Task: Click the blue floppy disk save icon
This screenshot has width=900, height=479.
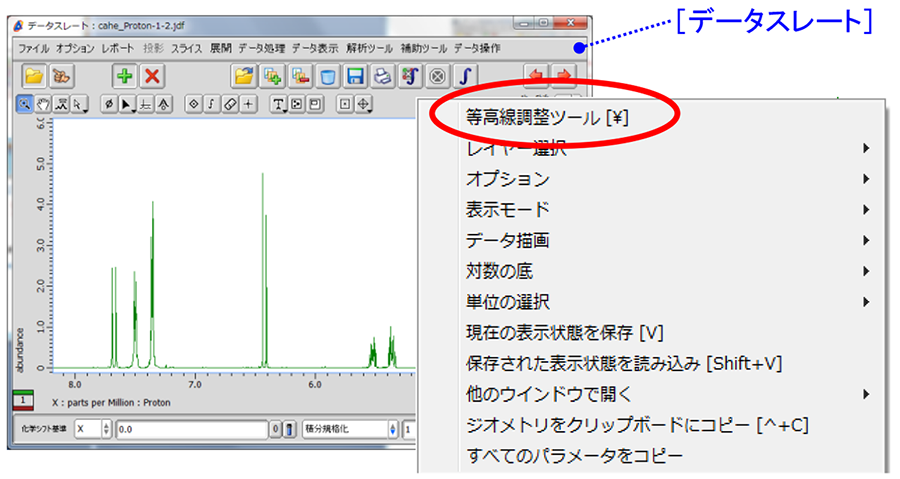Action: 354,76
